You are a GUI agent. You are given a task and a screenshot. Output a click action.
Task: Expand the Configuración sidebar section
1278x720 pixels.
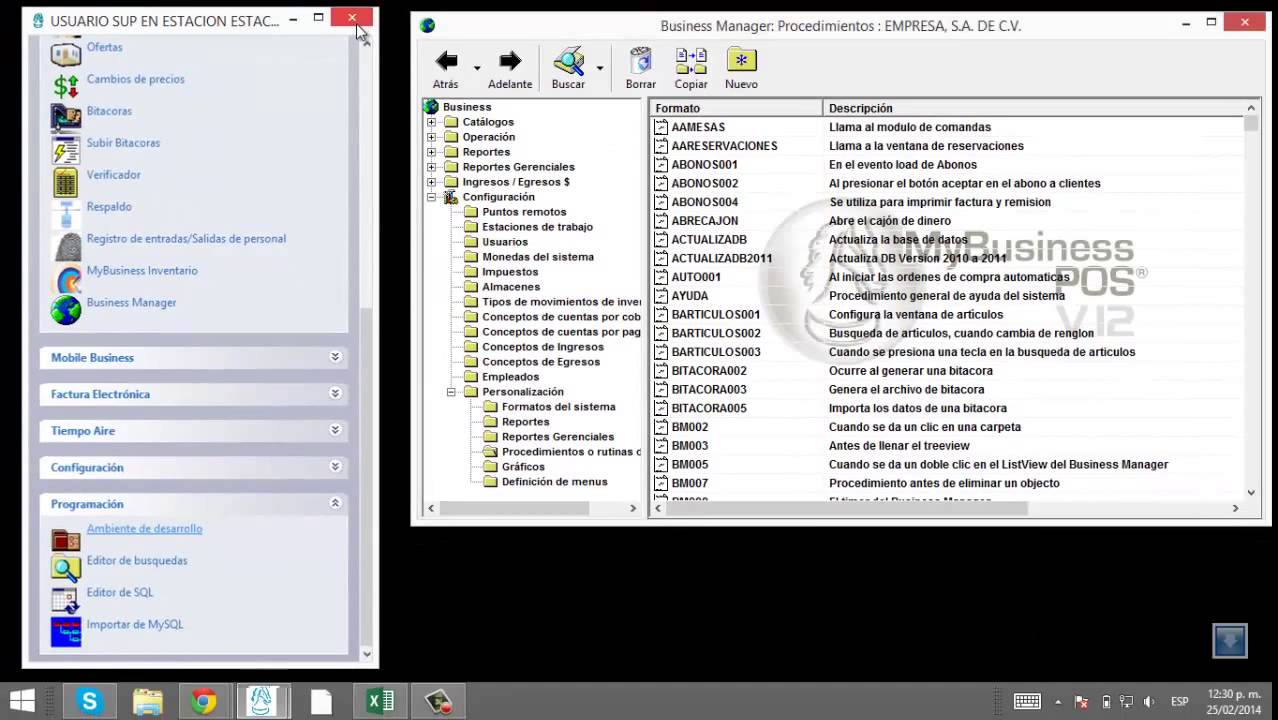coord(335,467)
